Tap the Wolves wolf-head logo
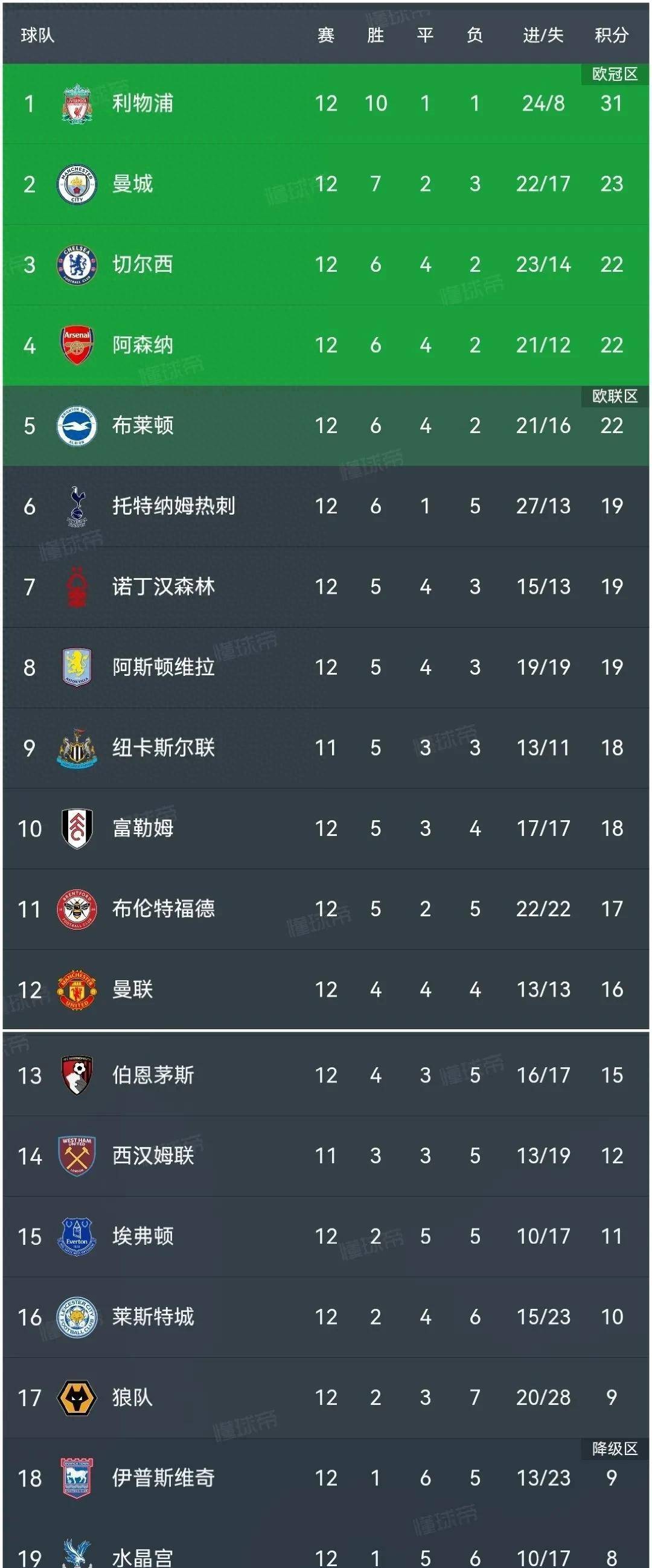Image resolution: width=652 pixels, height=1568 pixels. coord(77,1397)
